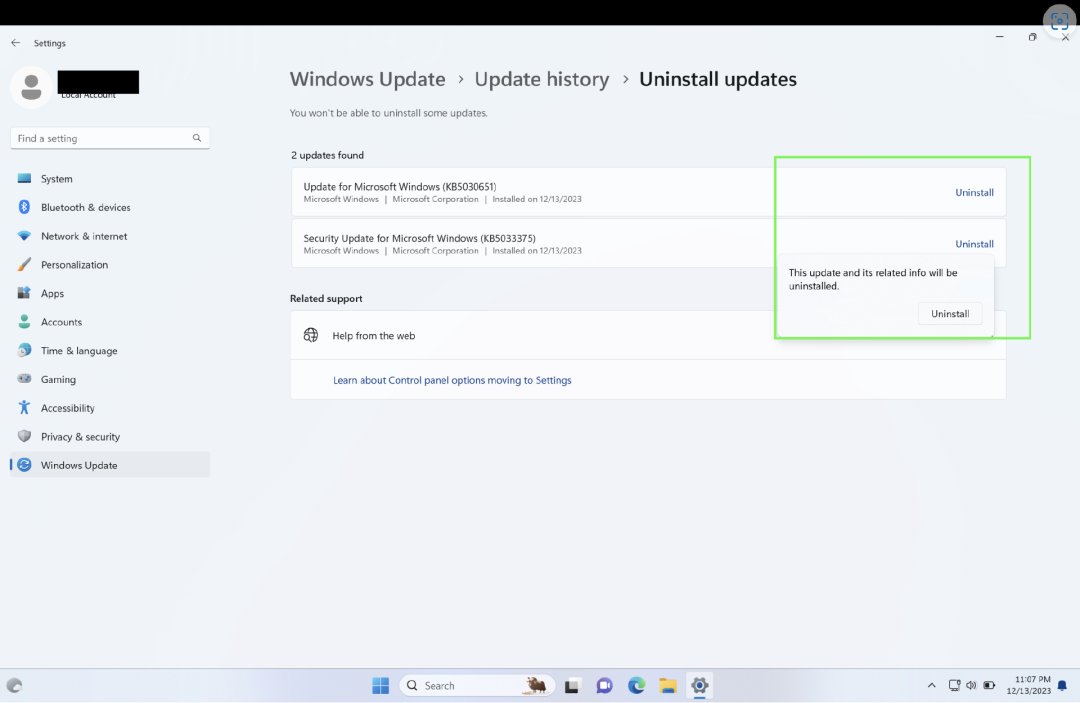
Task: Click the Privacy shield icon
Action: point(24,436)
